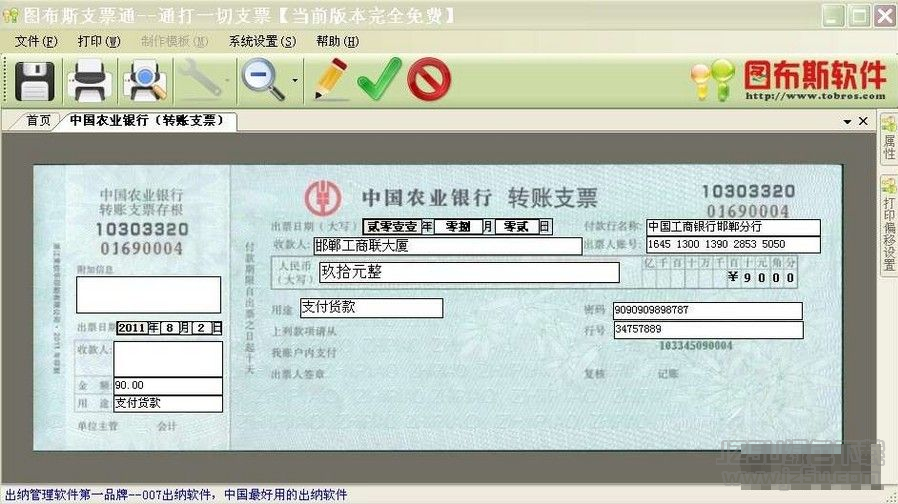The width and height of the screenshot is (898, 504).
Task: Minimize the application window
Action: (833, 15)
